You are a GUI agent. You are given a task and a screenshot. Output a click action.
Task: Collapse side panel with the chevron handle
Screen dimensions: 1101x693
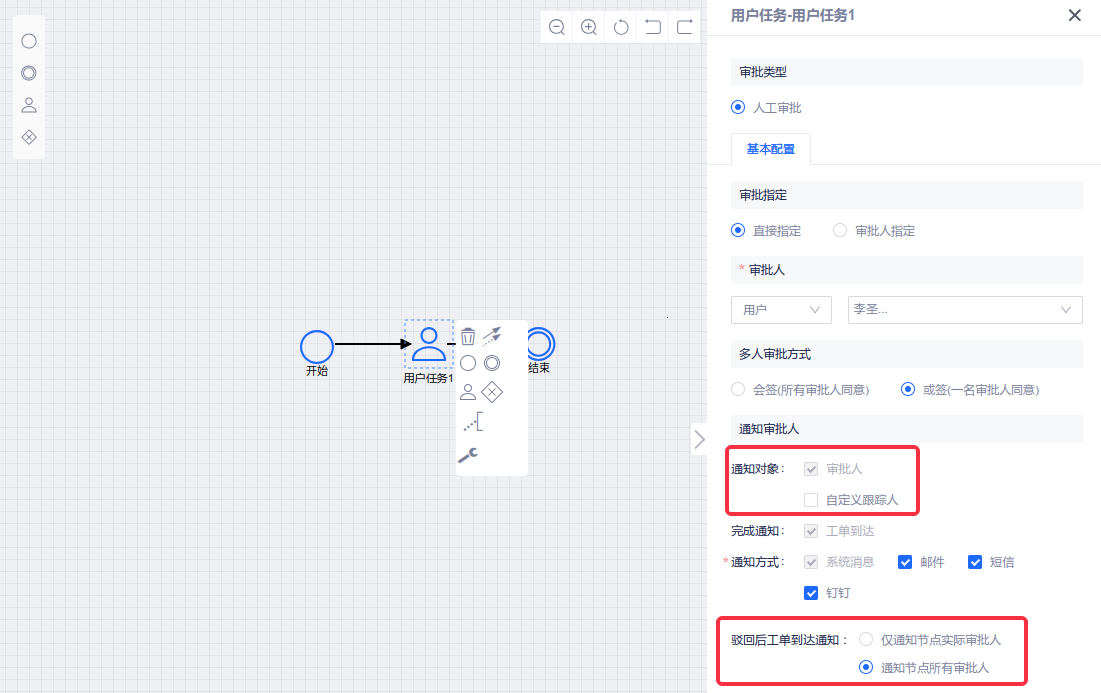pos(699,439)
